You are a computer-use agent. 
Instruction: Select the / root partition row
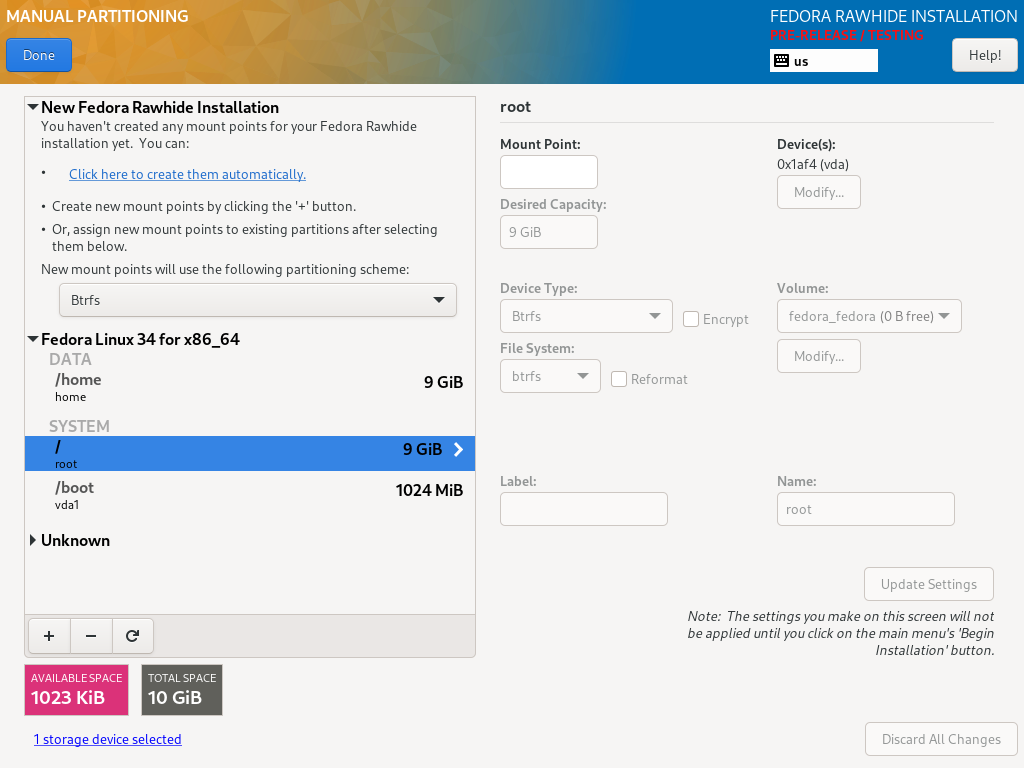pyautogui.click(x=250, y=454)
